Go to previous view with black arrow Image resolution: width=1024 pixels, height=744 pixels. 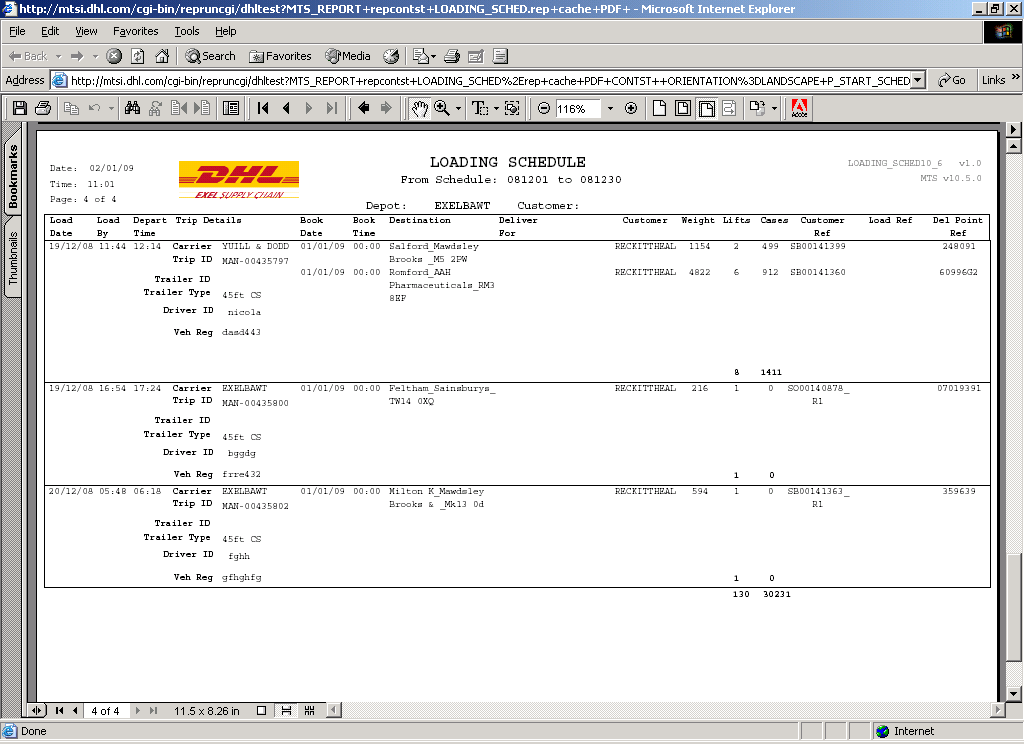[364, 108]
